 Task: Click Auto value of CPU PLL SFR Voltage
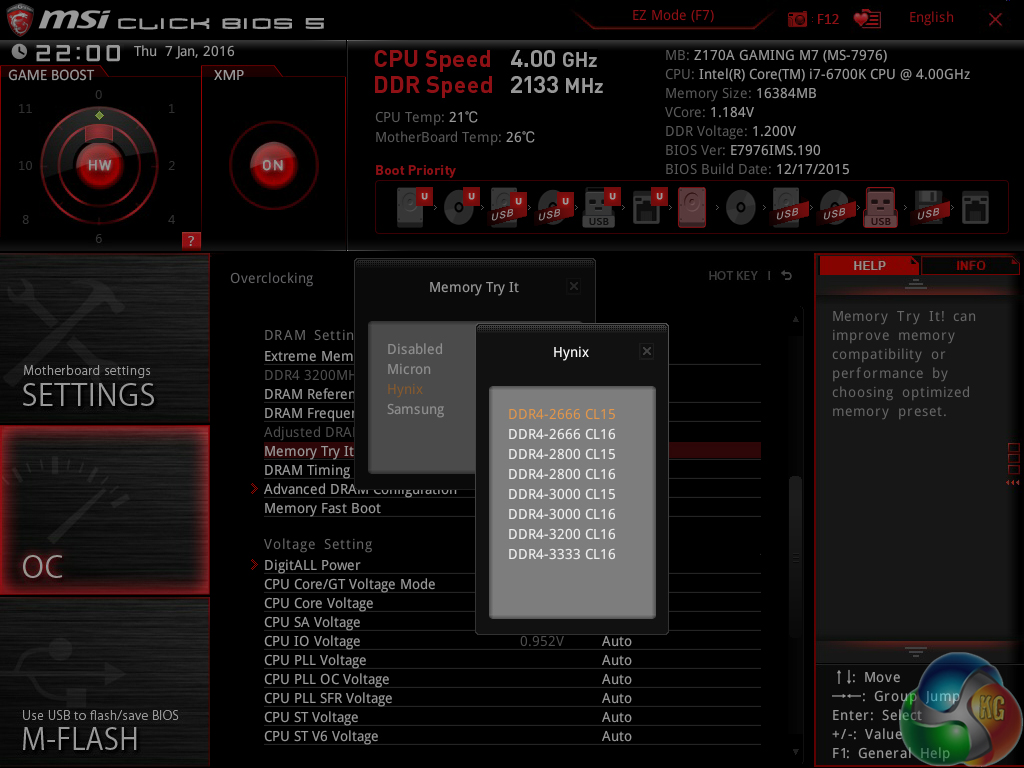pyautogui.click(x=616, y=698)
